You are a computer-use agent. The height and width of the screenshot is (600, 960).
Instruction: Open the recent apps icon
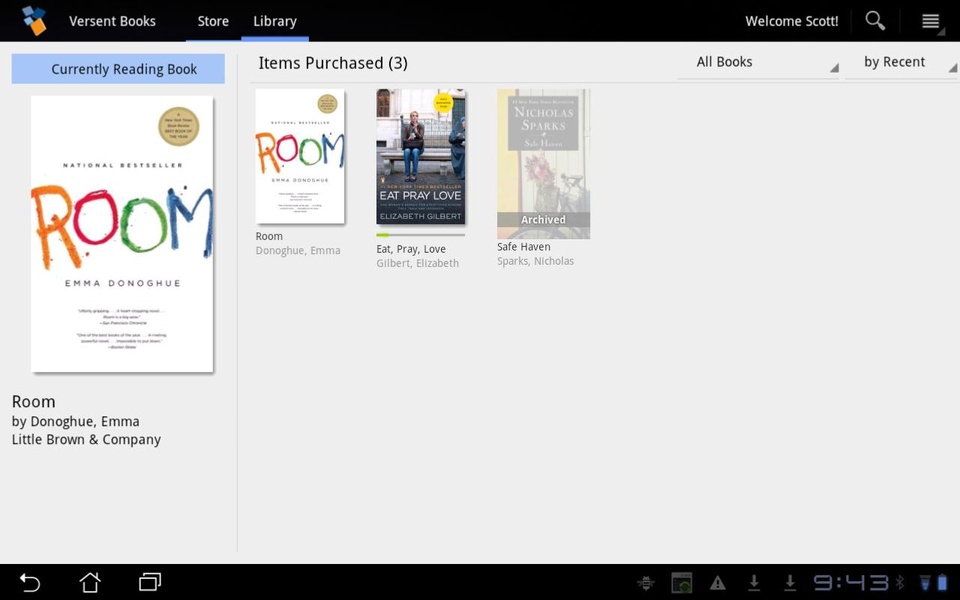[x=149, y=582]
